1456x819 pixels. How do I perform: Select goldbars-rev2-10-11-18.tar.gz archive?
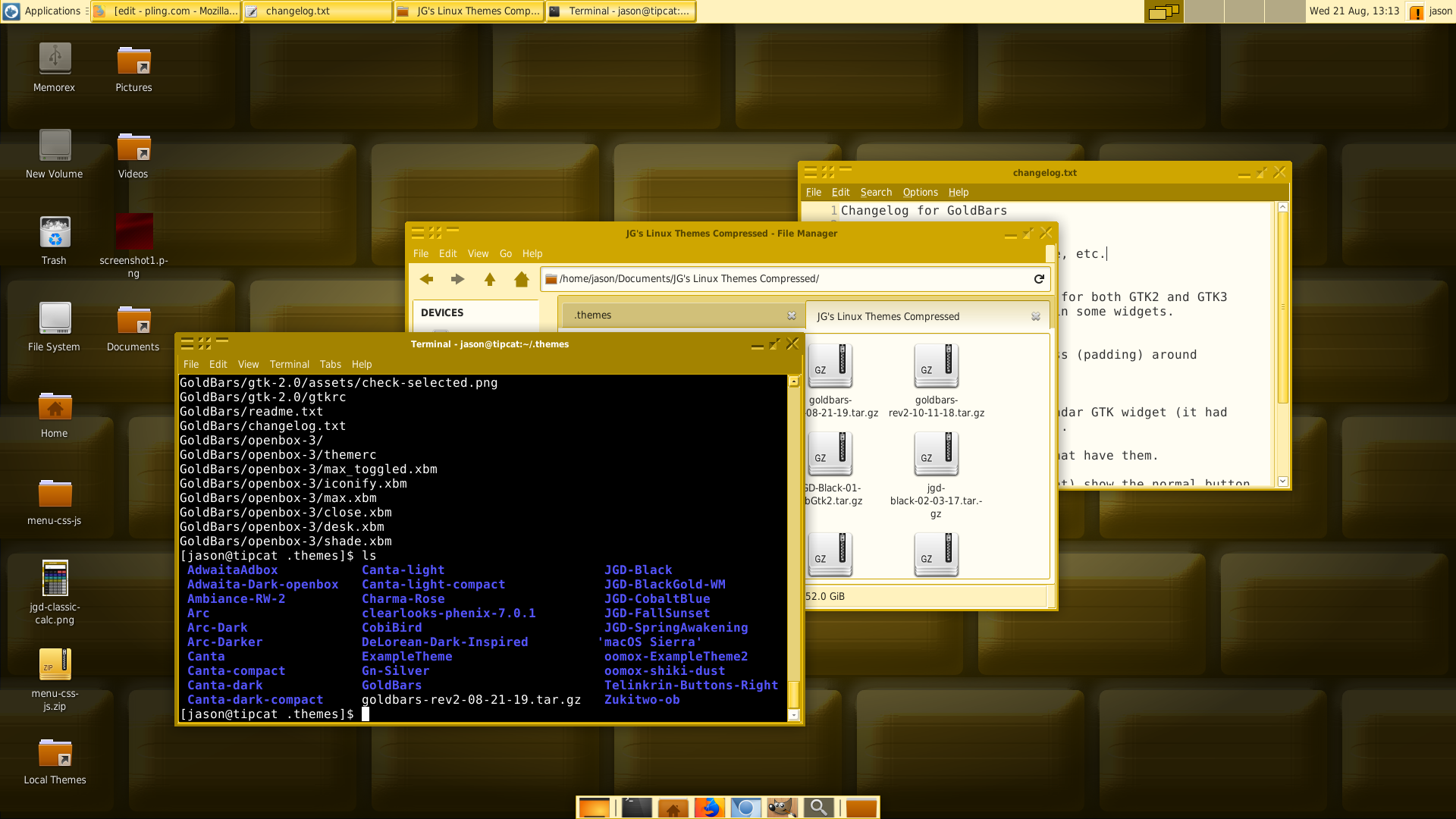(x=936, y=366)
